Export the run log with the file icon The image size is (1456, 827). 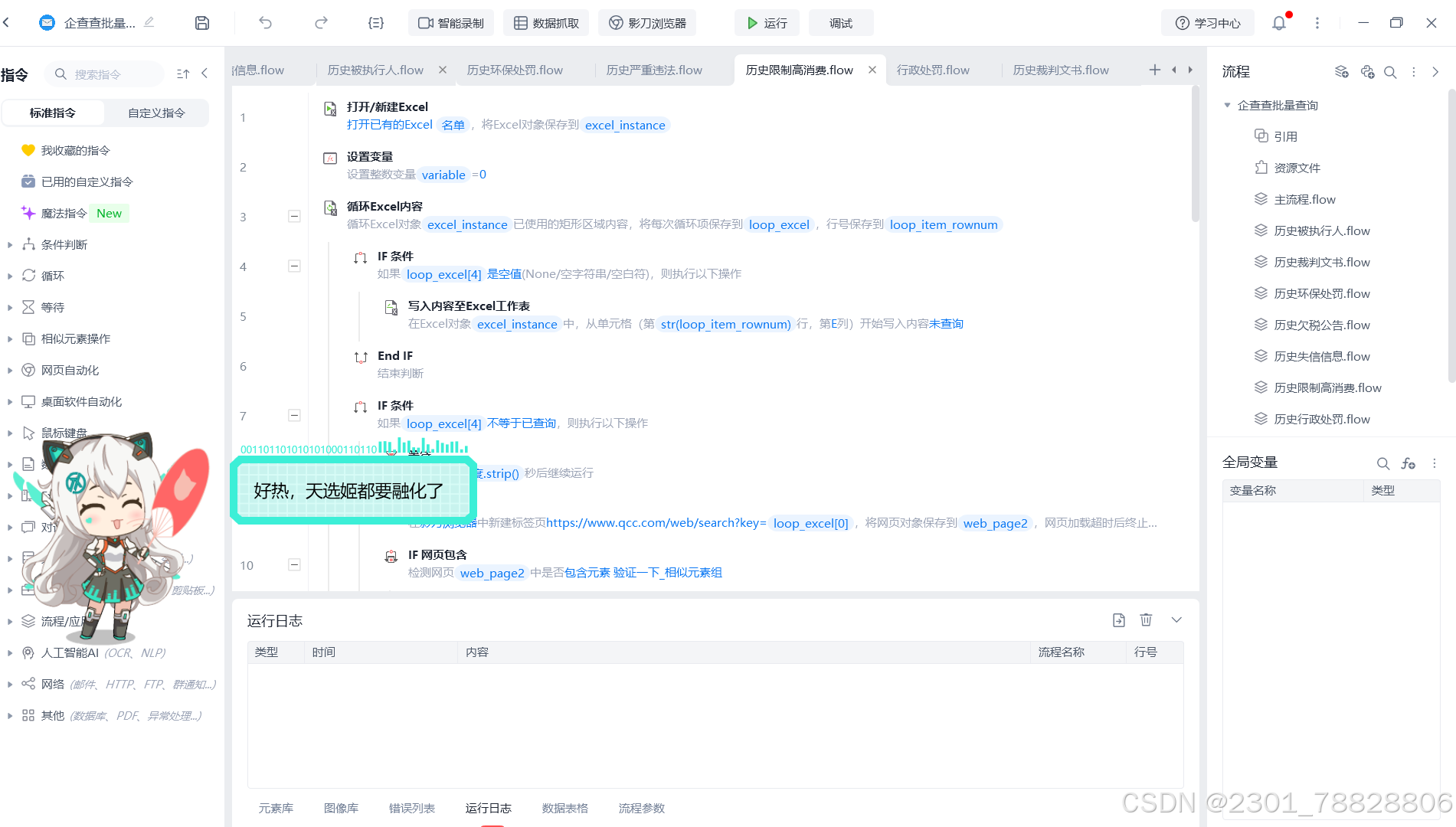[1119, 620]
